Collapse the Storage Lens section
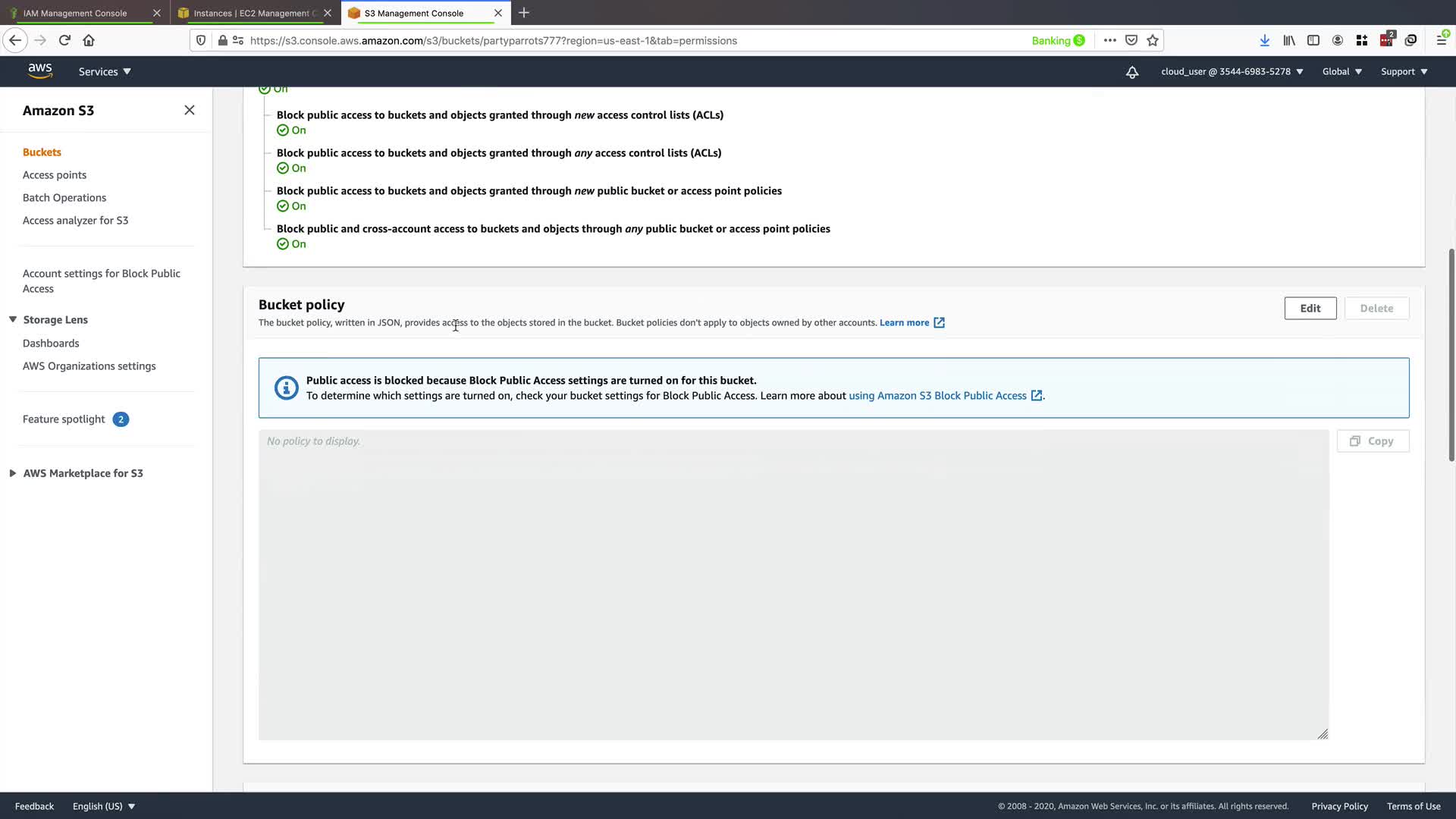Viewport: 1456px width, 819px height. click(x=13, y=319)
